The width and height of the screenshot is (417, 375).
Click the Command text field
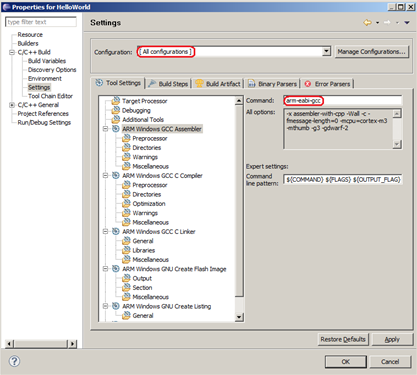coord(343,100)
